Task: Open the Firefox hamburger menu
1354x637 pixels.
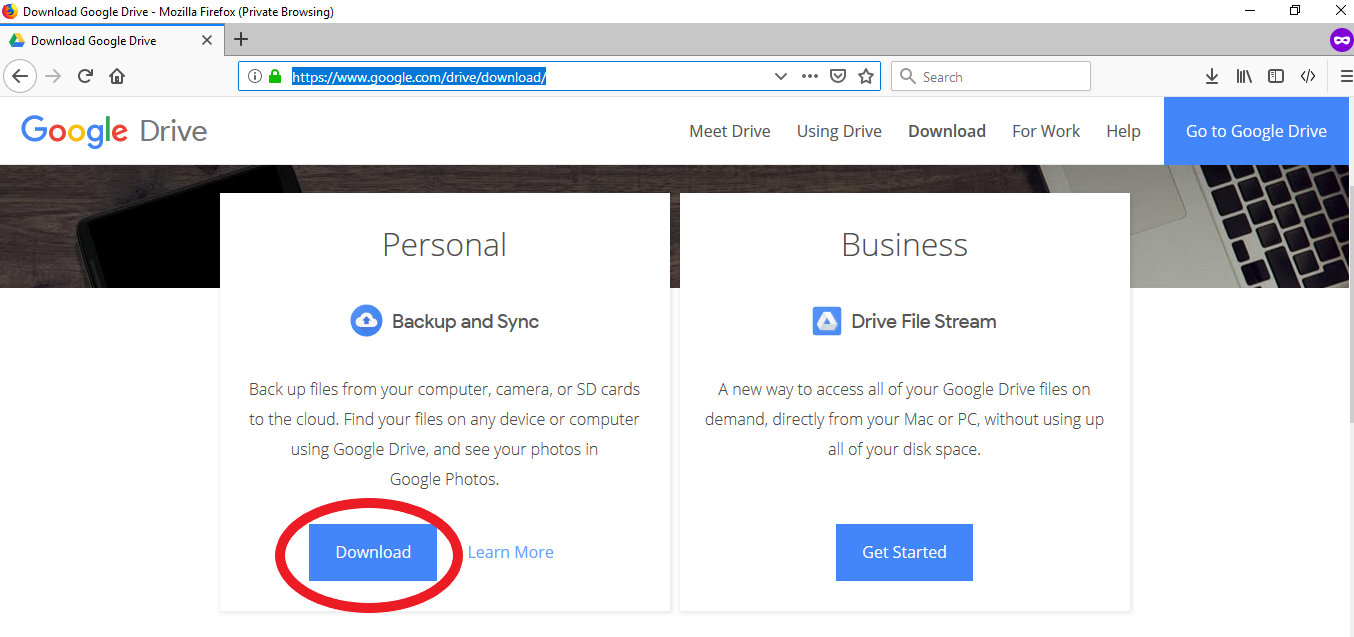Action: (1345, 76)
